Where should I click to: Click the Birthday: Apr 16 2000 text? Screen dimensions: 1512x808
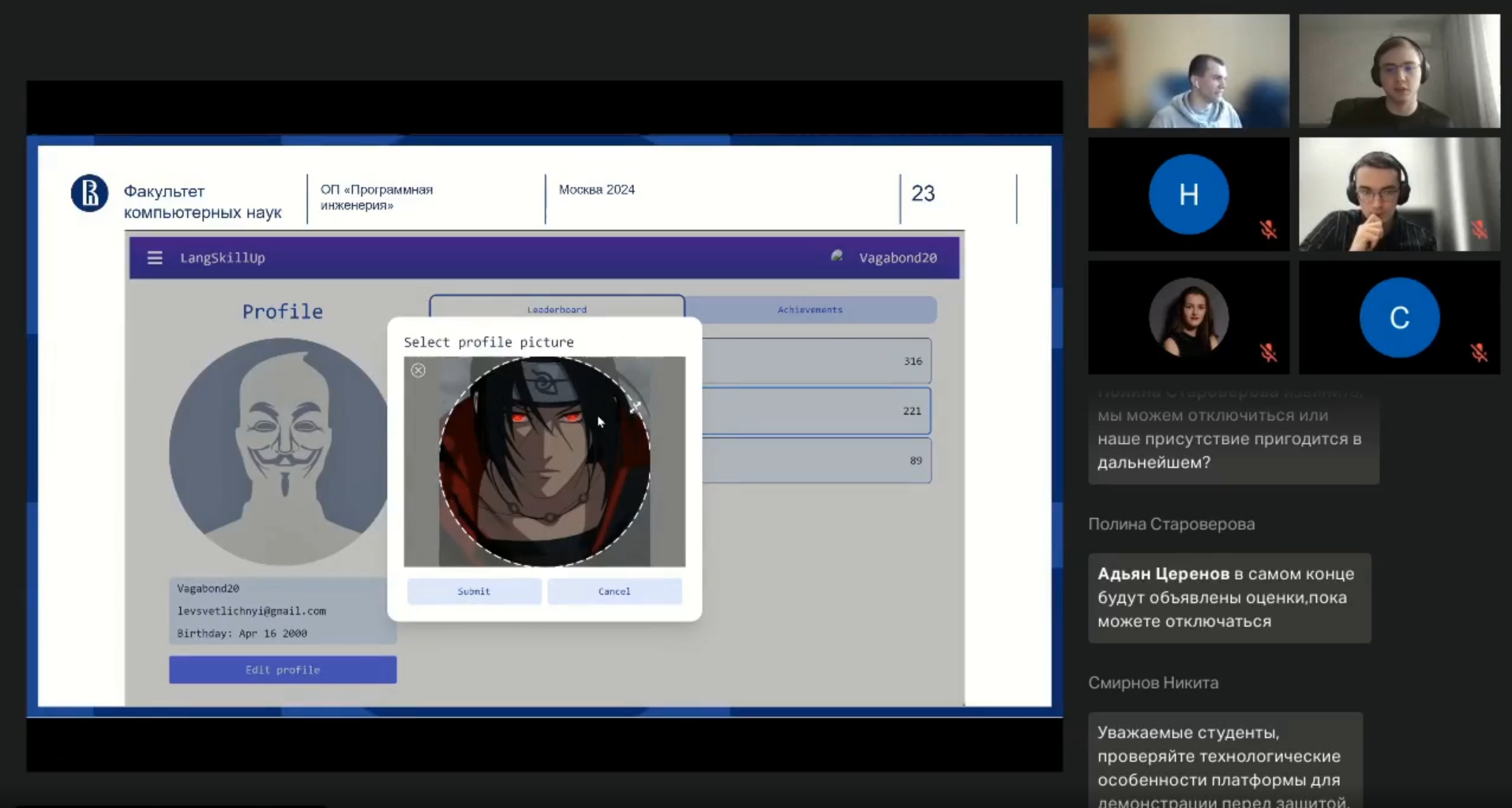point(242,633)
